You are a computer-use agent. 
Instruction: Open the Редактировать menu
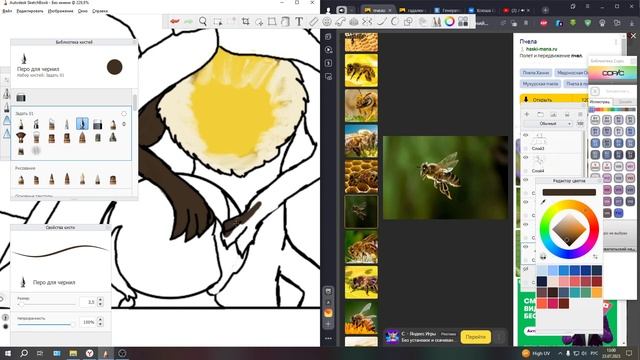30,11
